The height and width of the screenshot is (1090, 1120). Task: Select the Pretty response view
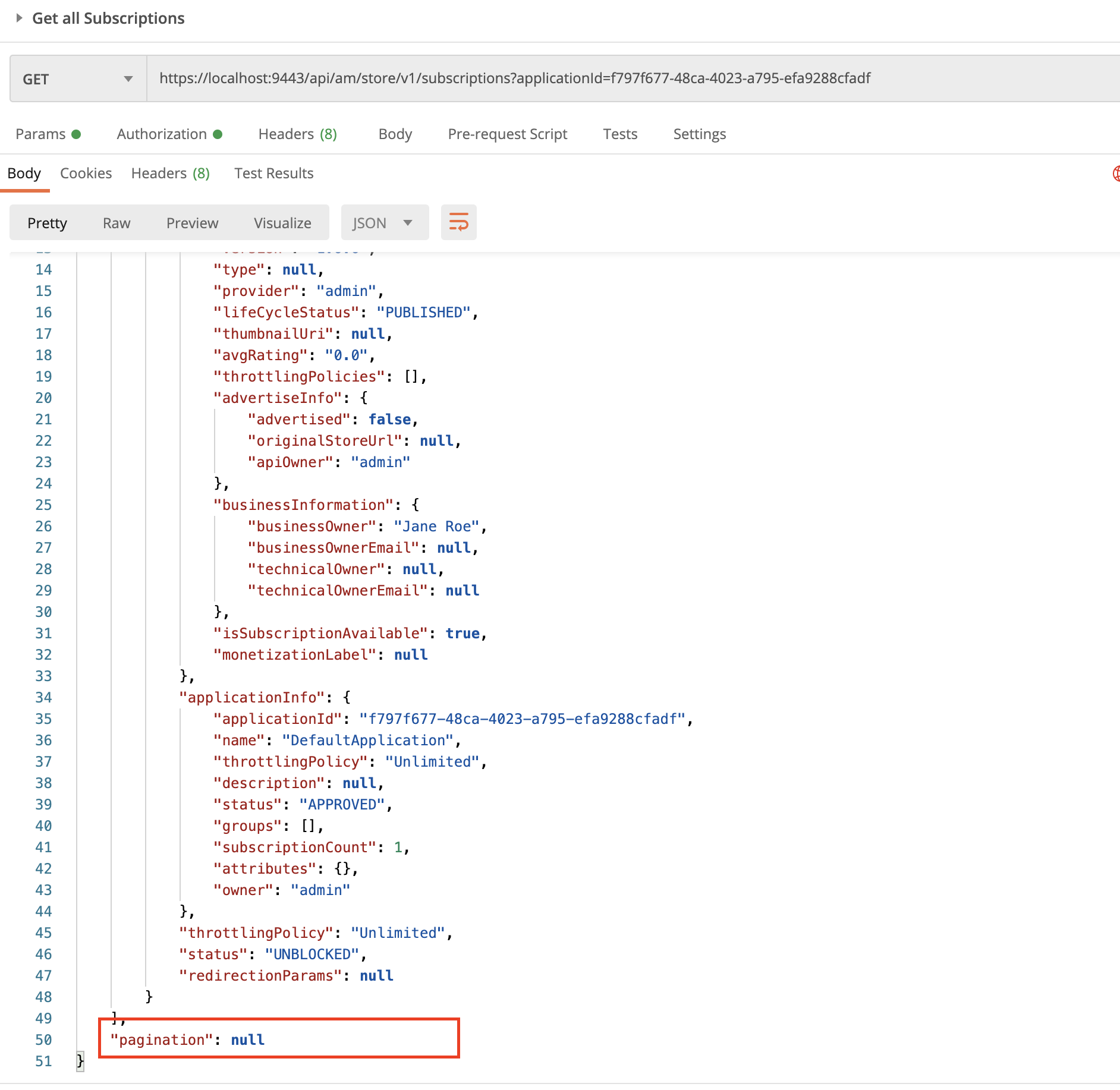click(x=48, y=223)
